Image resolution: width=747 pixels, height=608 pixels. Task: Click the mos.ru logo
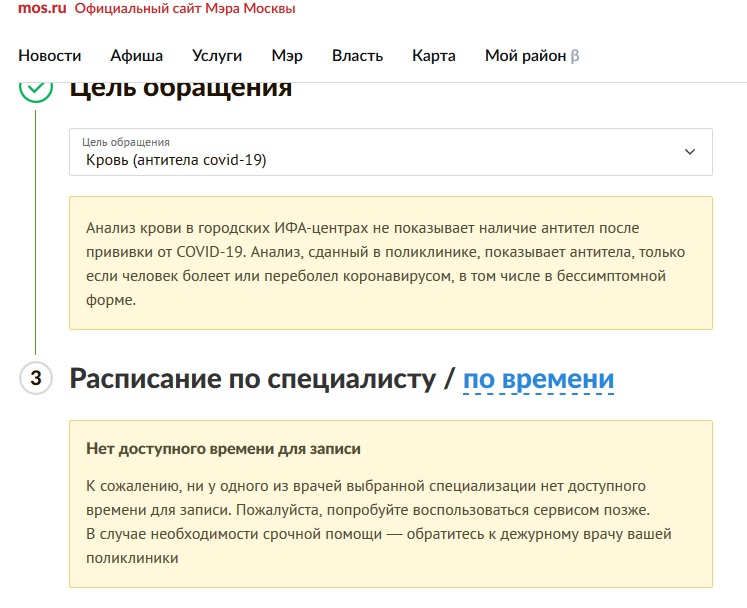[x=42, y=9]
